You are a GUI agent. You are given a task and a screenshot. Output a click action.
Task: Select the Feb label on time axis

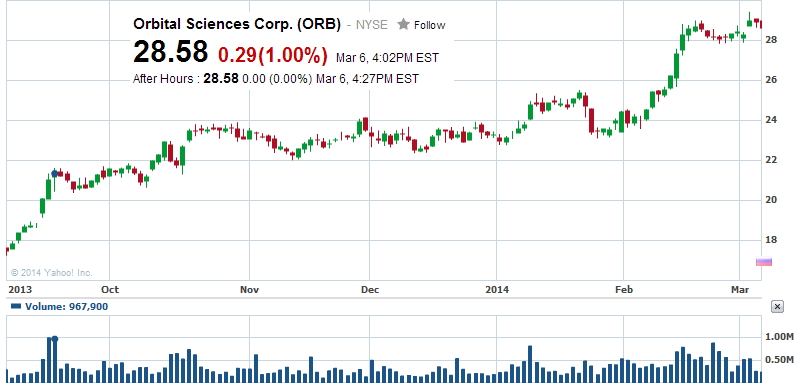point(624,290)
